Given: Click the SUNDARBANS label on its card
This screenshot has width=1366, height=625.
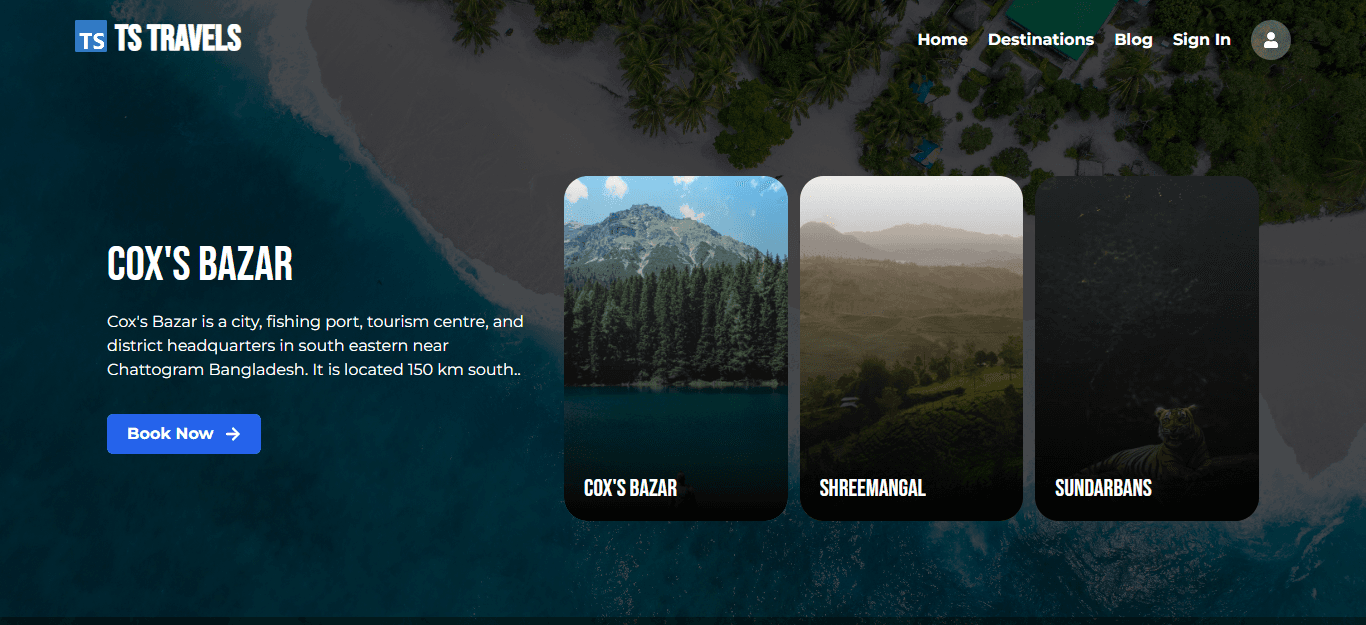Looking at the screenshot, I should pyautogui.click(x=1103, y=488).
